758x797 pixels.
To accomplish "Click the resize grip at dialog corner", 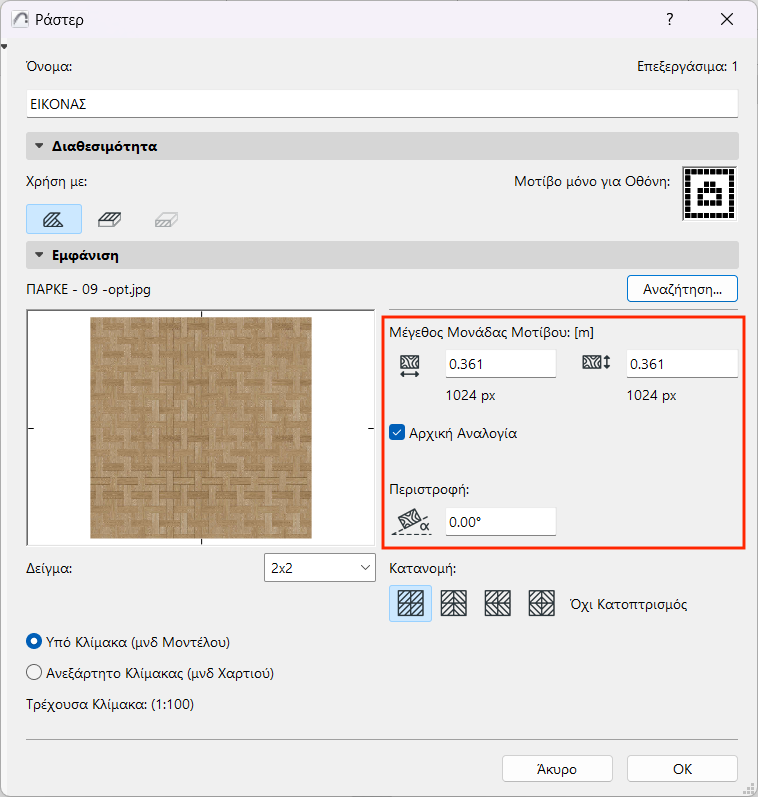I will [749, 788].
